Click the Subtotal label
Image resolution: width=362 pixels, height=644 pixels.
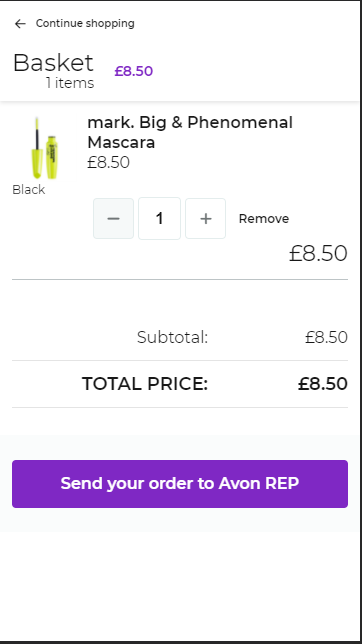click(x=173, y=337)
